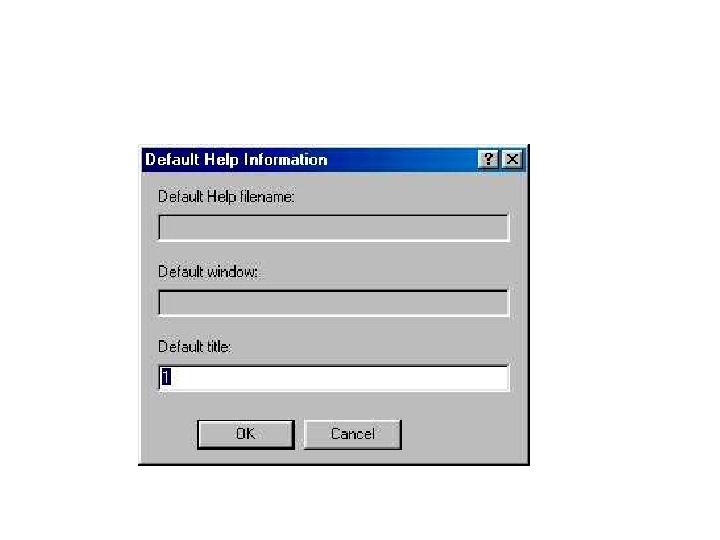
Task: Click the Default title label
Action: pos(195,347)
